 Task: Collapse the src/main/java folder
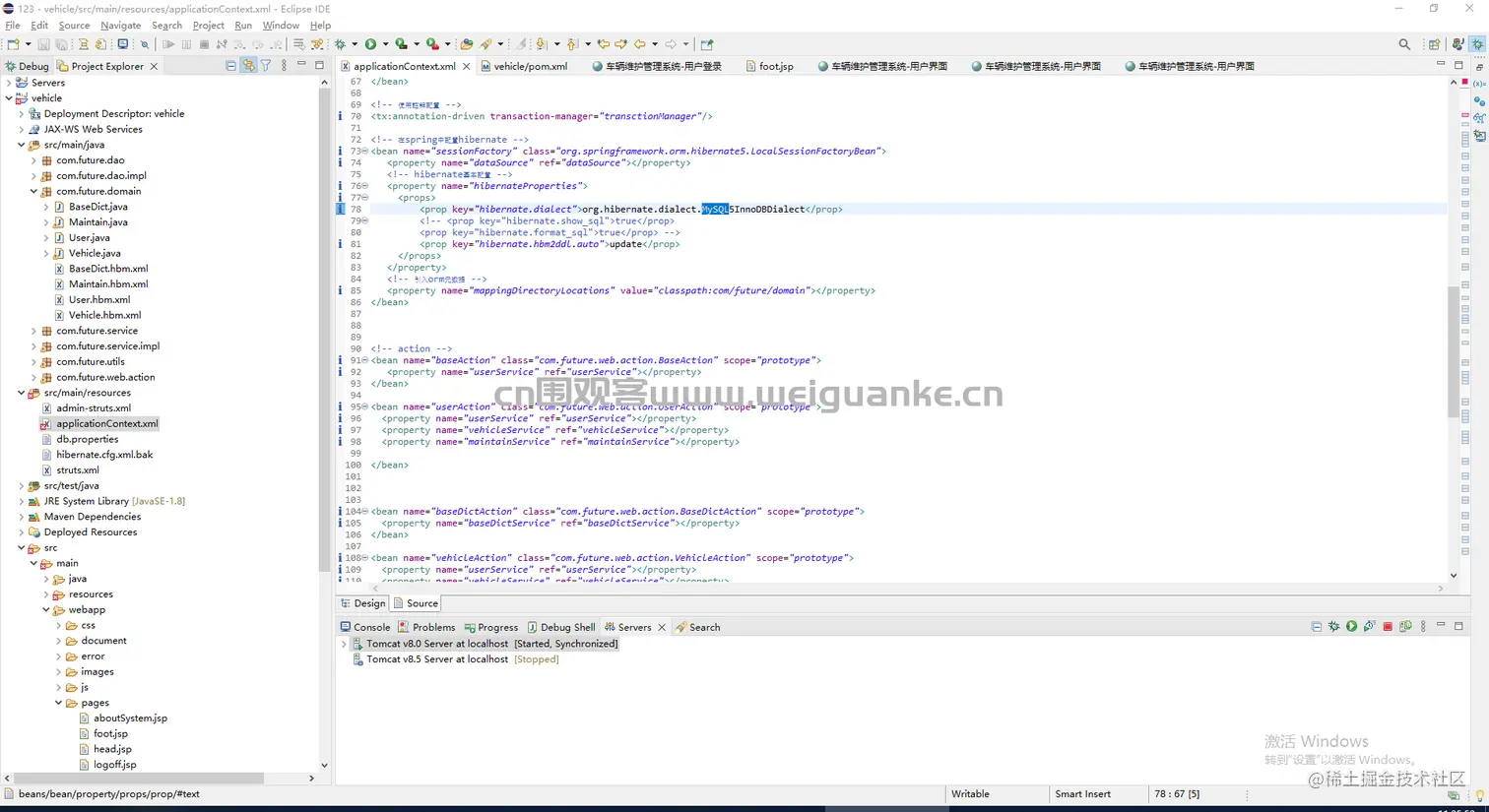pyautogui.click(x=22, y=145)
